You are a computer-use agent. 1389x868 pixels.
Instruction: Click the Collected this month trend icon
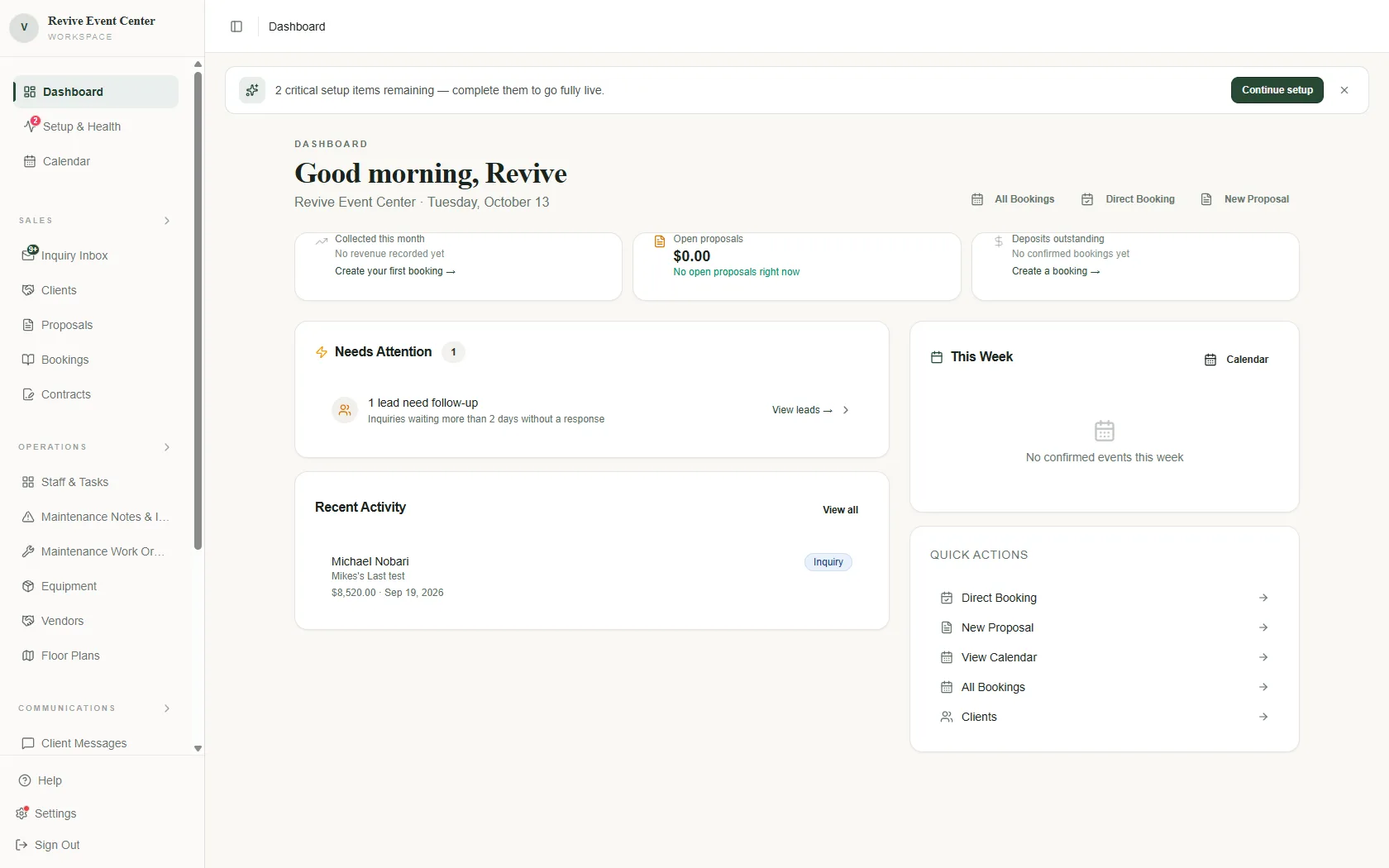click(x=322, y=241)
